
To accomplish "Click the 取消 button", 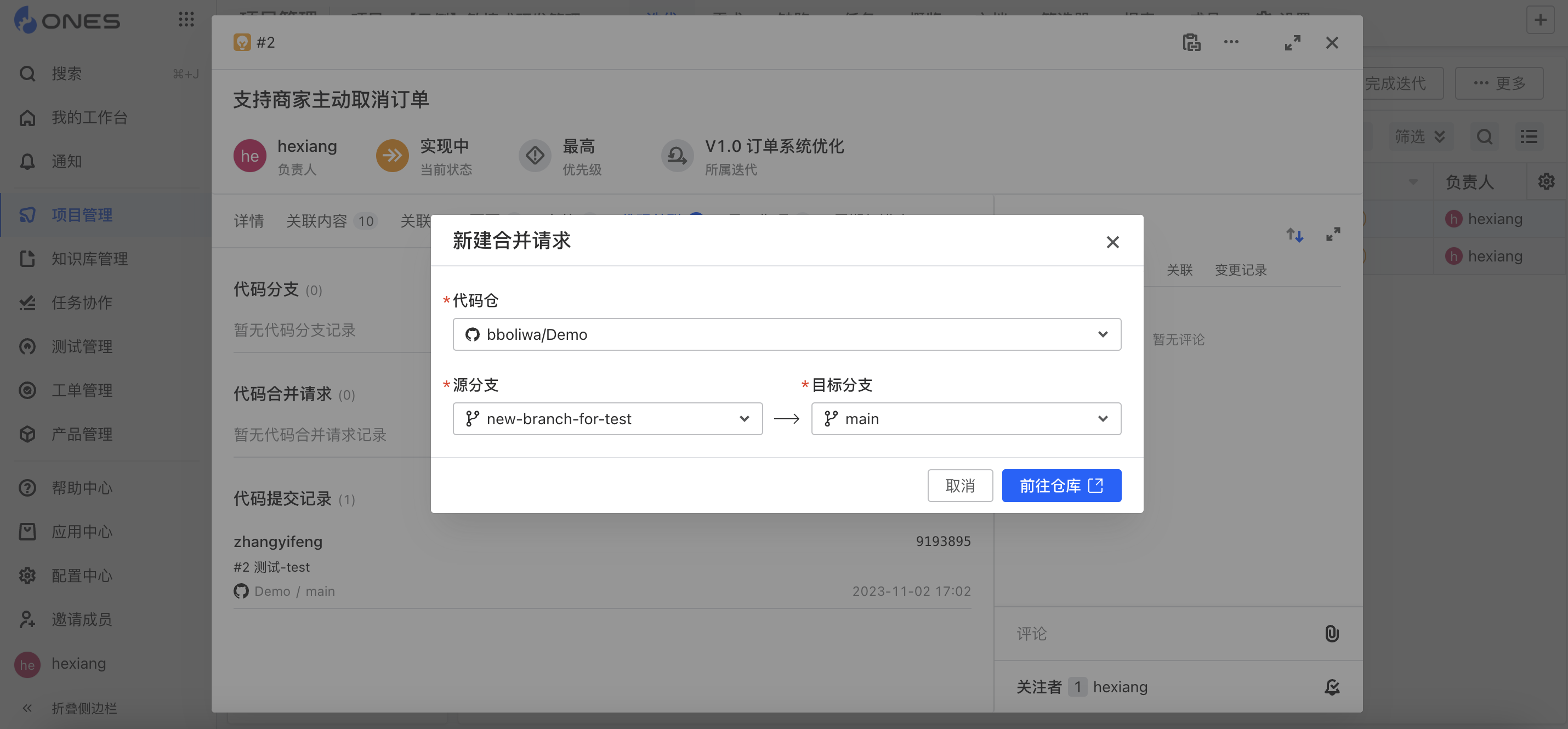I will pyautogui.click(x=960, y=486).
